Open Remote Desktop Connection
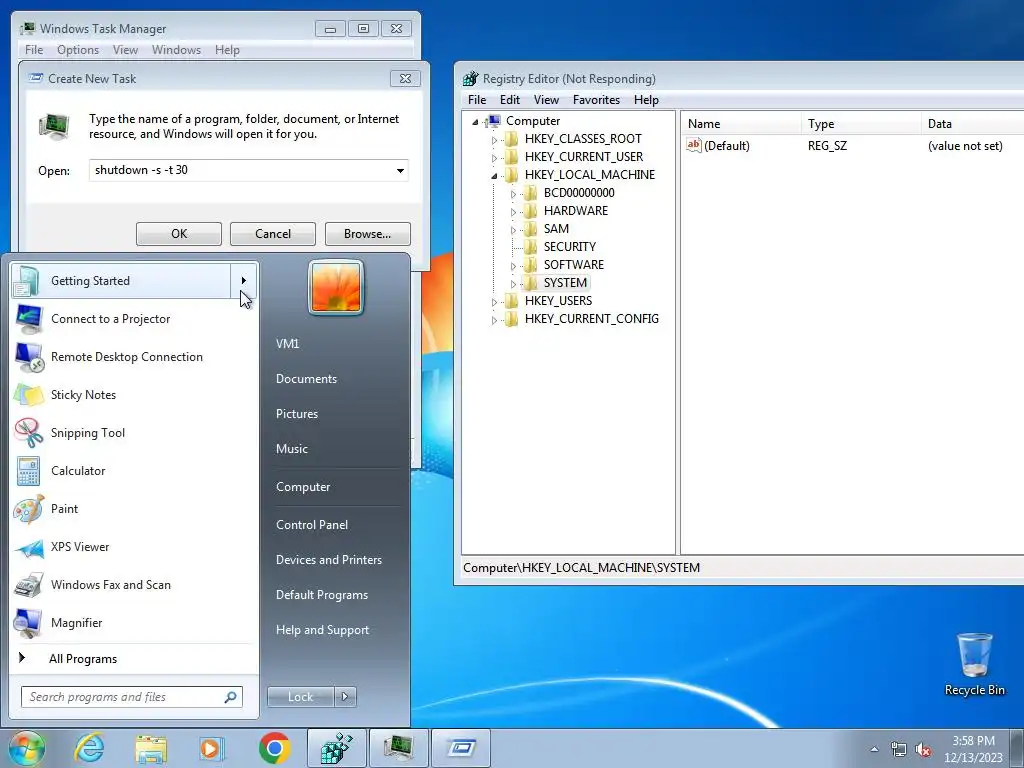The image size is (1024, 768). pos(134,357)
